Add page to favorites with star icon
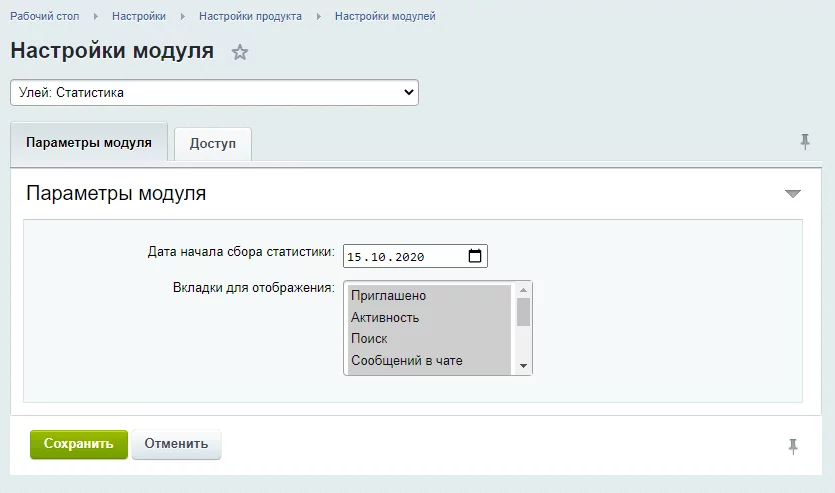This screenshot has height=493, width=835. point(239,53)
